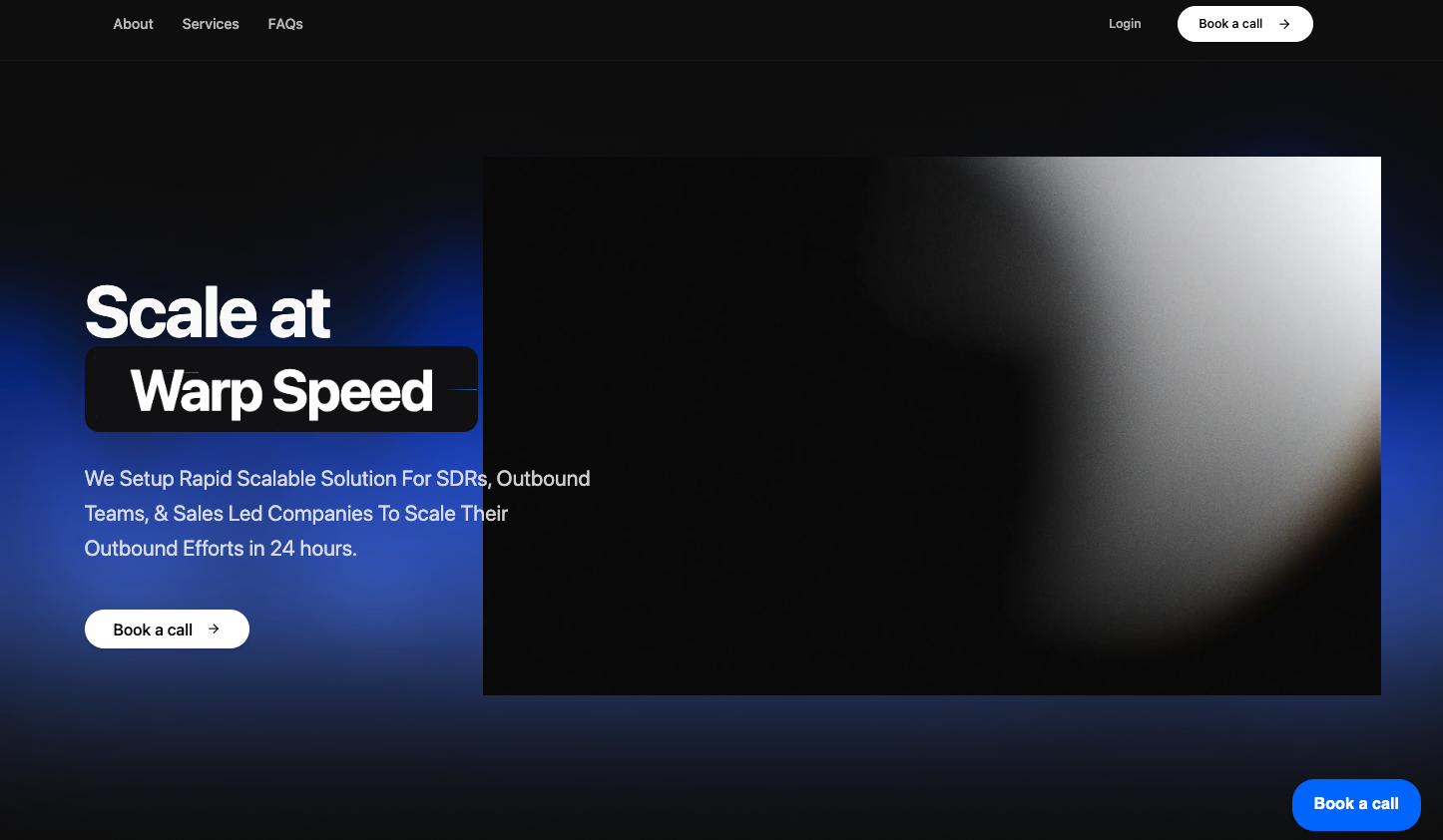
Task: Click the arrow icon in header Book a call button
Action: click(x=1284, y=24)
